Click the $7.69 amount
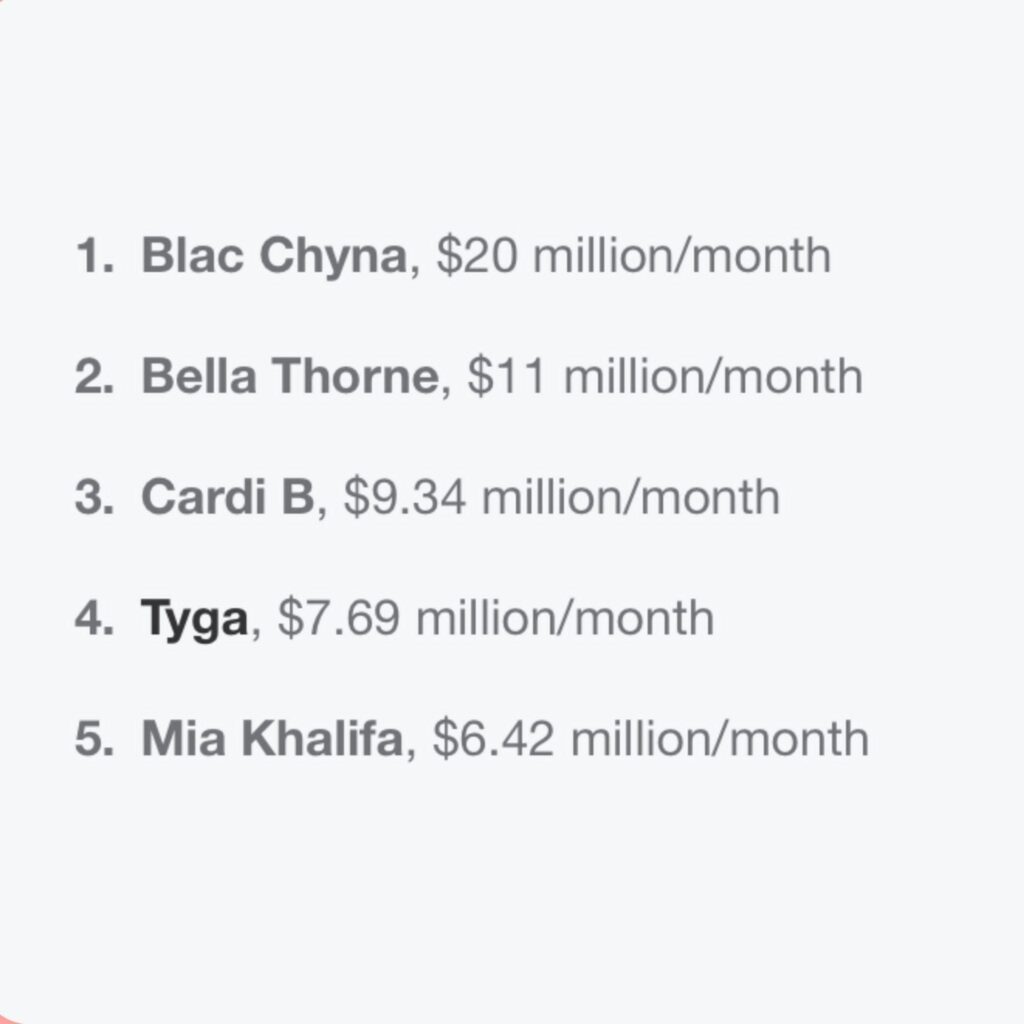Viewport: 1024px width, 1024px height. [339, 618]
